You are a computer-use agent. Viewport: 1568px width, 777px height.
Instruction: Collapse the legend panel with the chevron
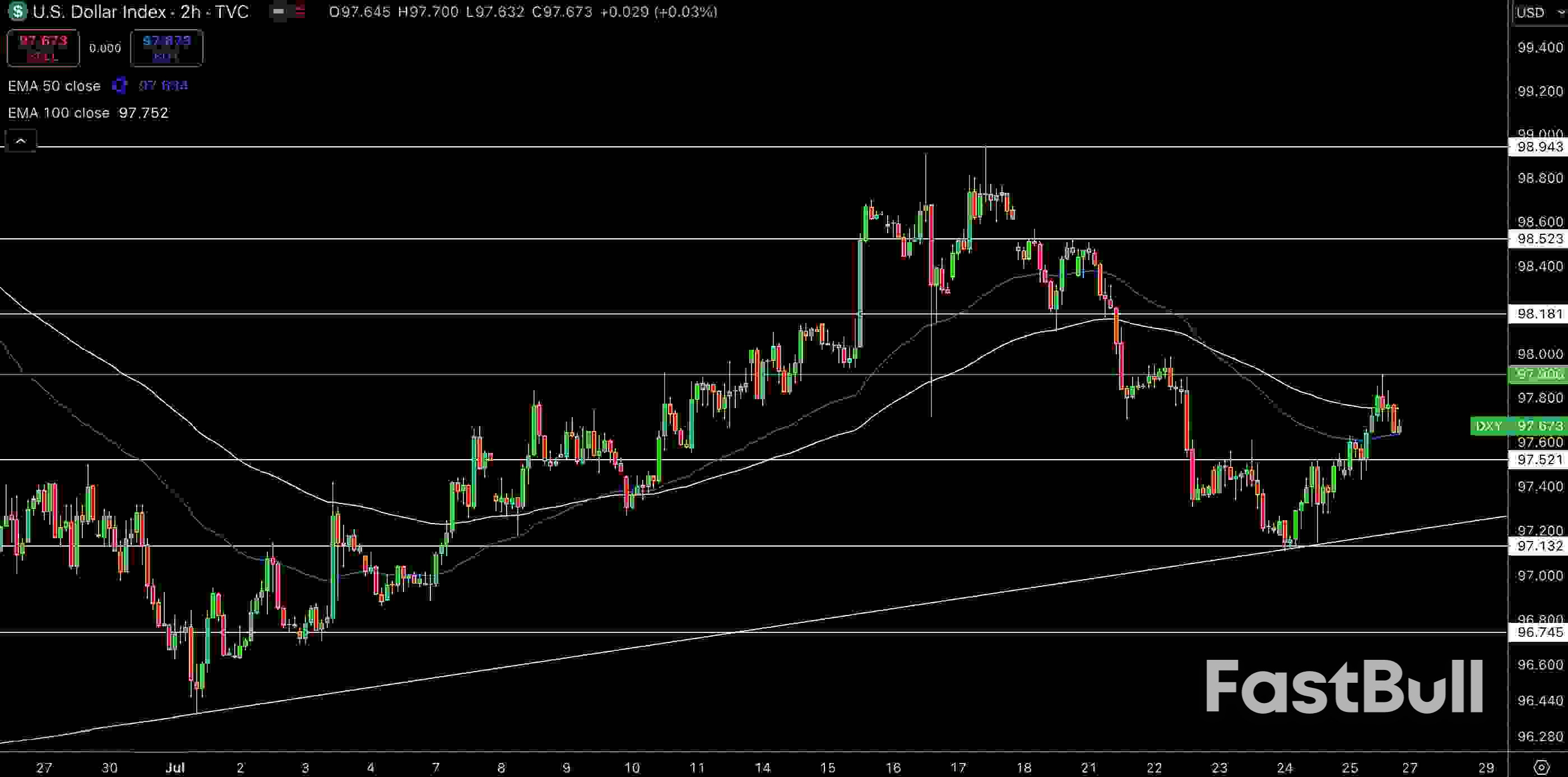tap(21, 141)
